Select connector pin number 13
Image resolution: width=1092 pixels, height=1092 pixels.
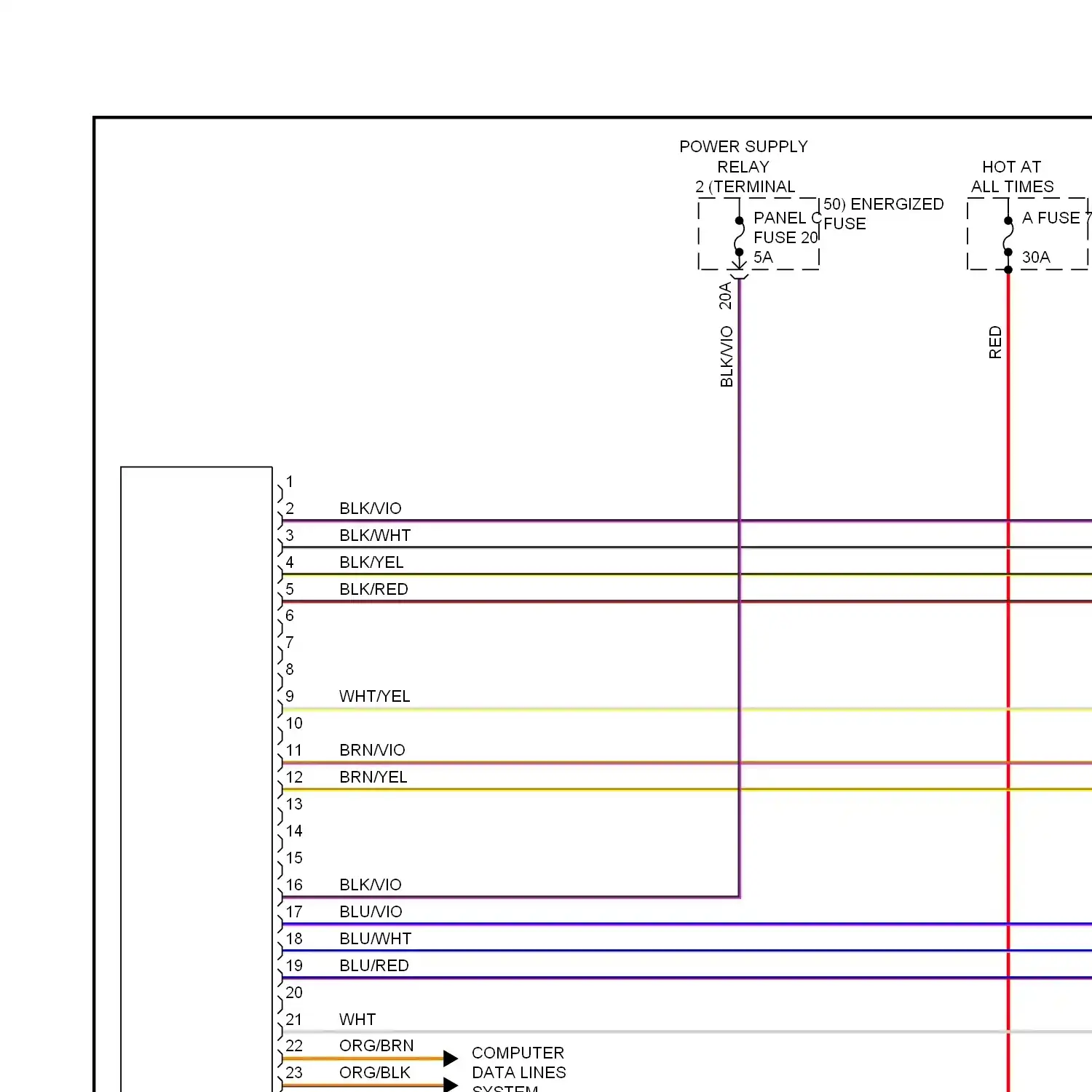[294, 804]
